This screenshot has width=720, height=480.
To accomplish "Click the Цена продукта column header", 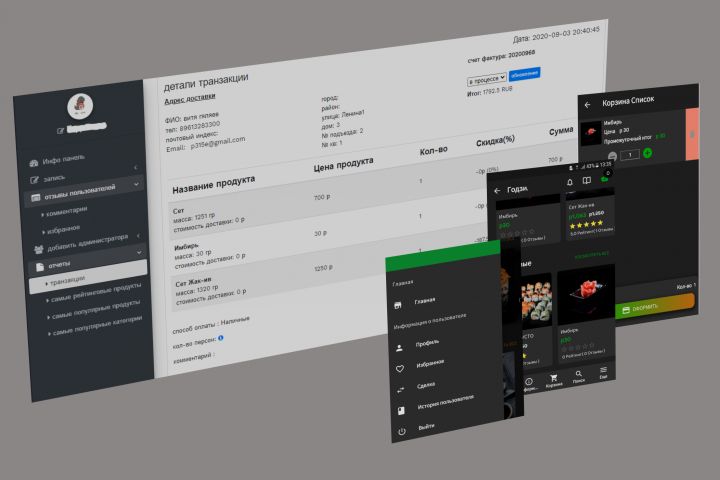I will click(343, 164).
